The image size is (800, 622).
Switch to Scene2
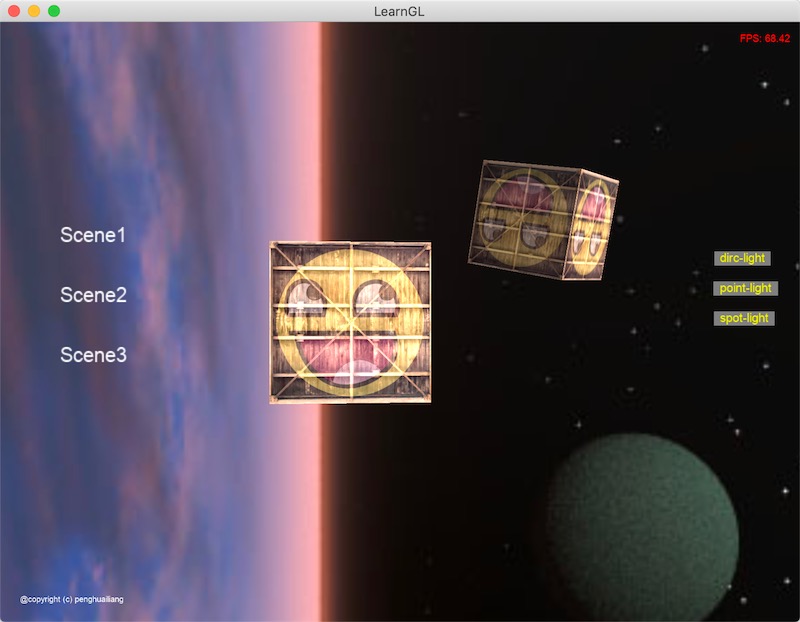(x=93, y=295)
